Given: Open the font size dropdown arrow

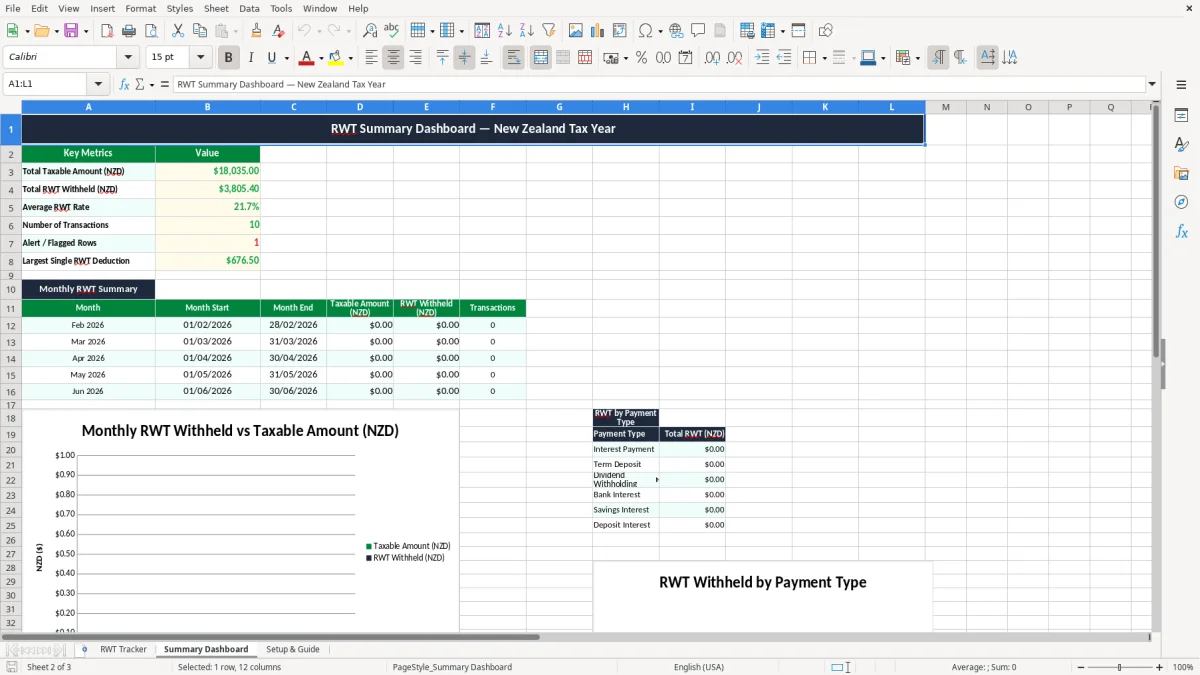Looking at the screenshot, I should coord(201,58).
